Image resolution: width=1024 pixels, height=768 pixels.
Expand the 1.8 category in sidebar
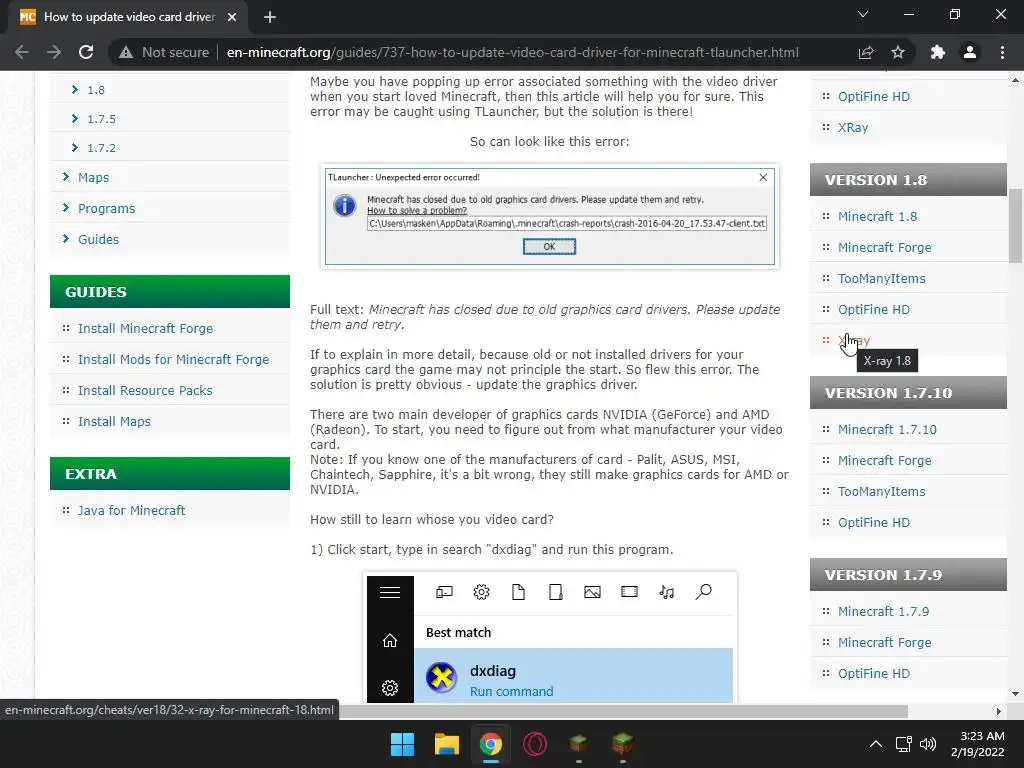click(x=96, y=90)
